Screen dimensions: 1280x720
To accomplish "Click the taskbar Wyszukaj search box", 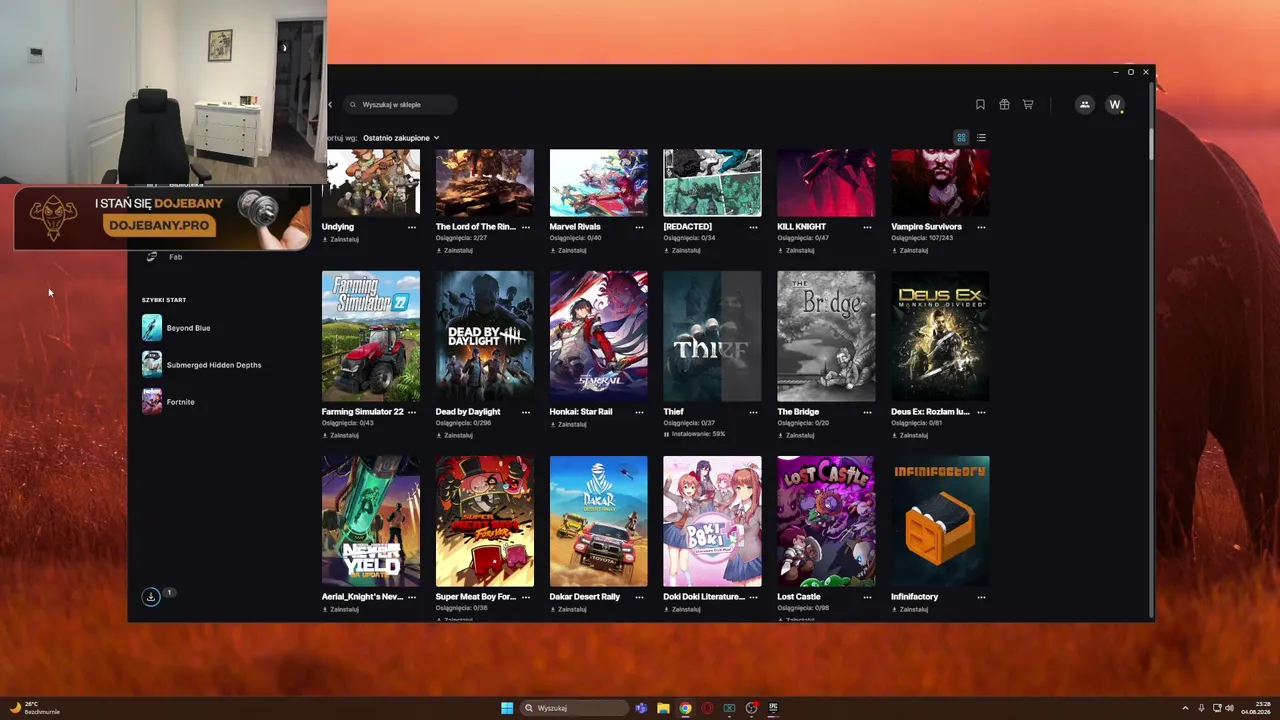I will point(575,708).
